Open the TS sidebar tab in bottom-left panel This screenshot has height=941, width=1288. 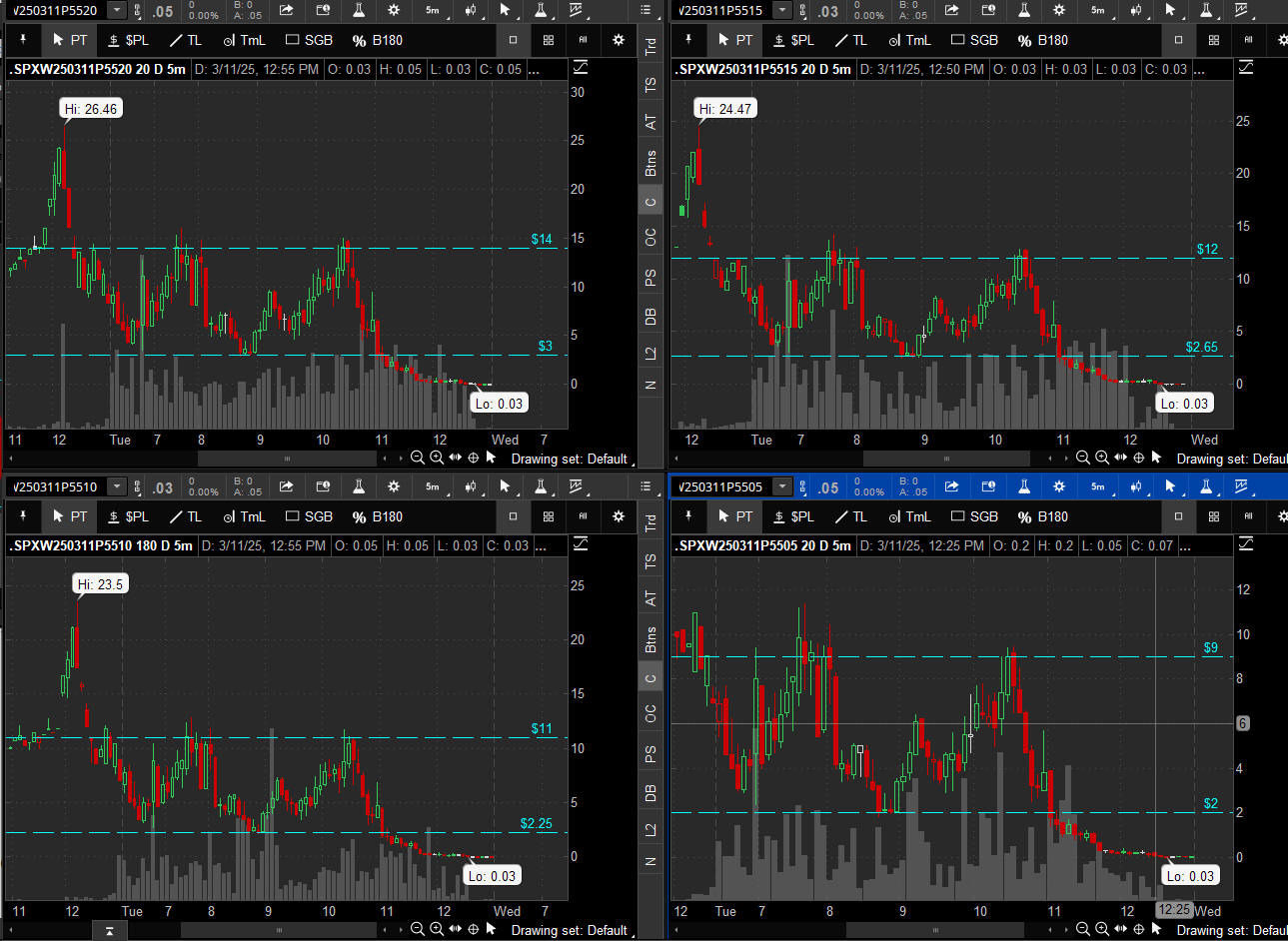tap(650, 561)
